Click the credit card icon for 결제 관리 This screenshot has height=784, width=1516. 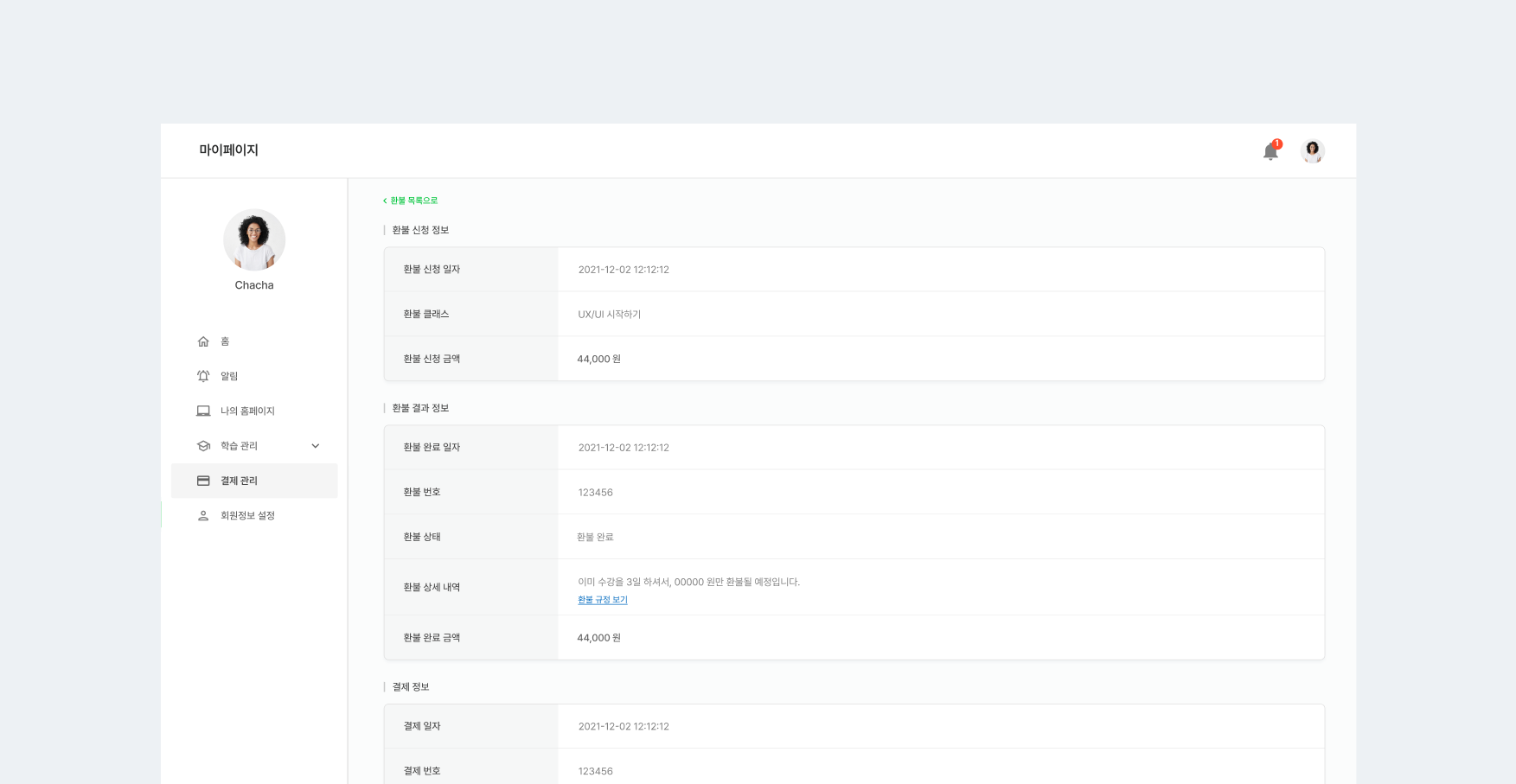pos(203,481)
